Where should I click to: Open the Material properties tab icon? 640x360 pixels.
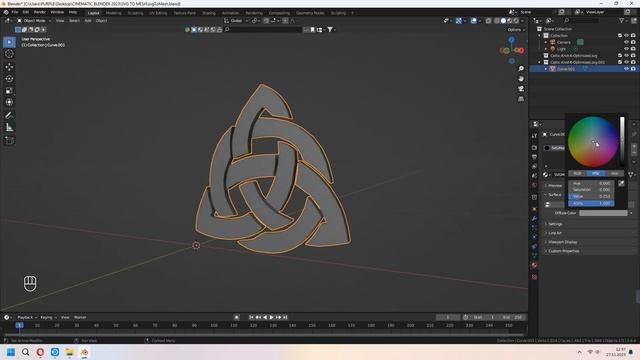click(534, 265)
